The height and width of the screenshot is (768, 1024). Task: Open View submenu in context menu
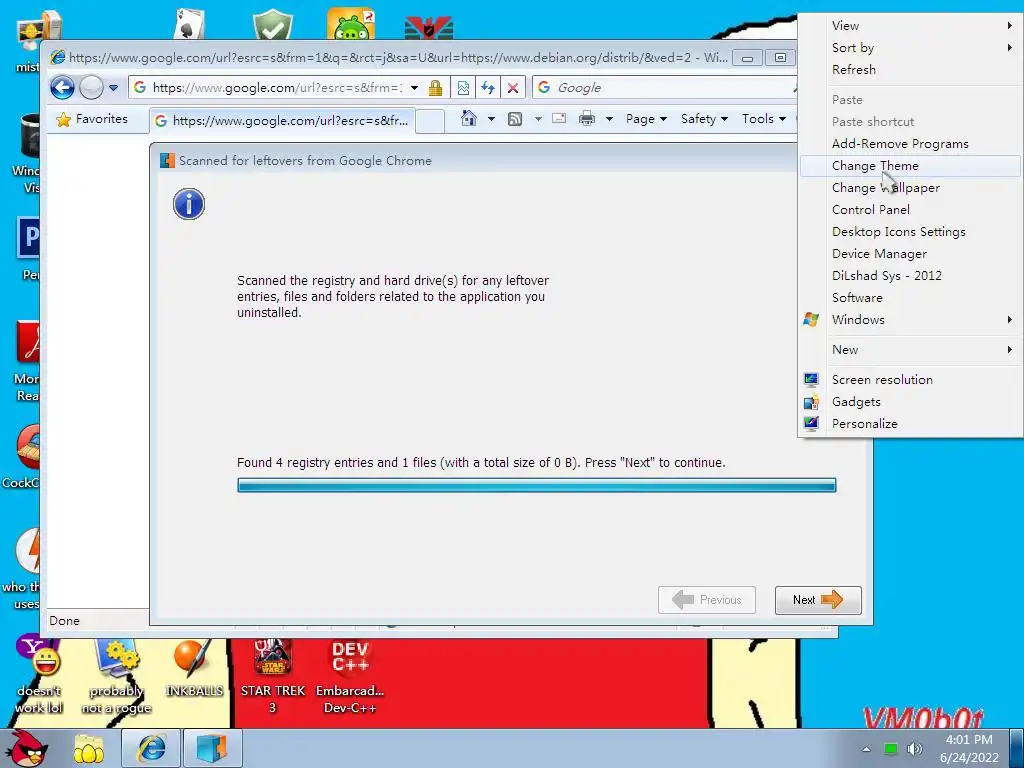click(x=910, y=25)
